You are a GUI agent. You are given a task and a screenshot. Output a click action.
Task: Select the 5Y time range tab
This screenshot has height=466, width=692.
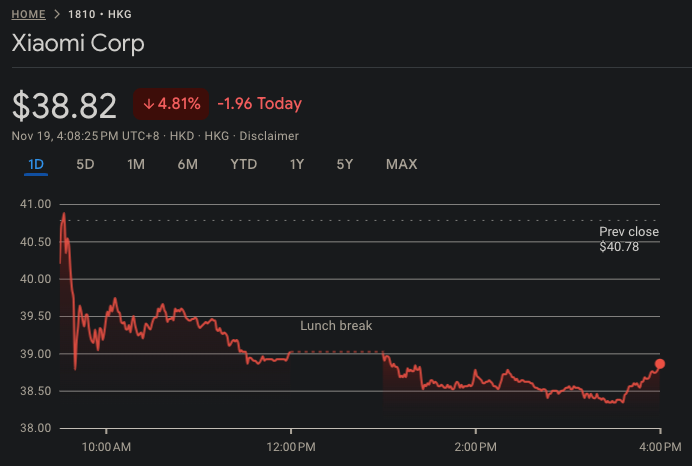click(x=344, y=164)
